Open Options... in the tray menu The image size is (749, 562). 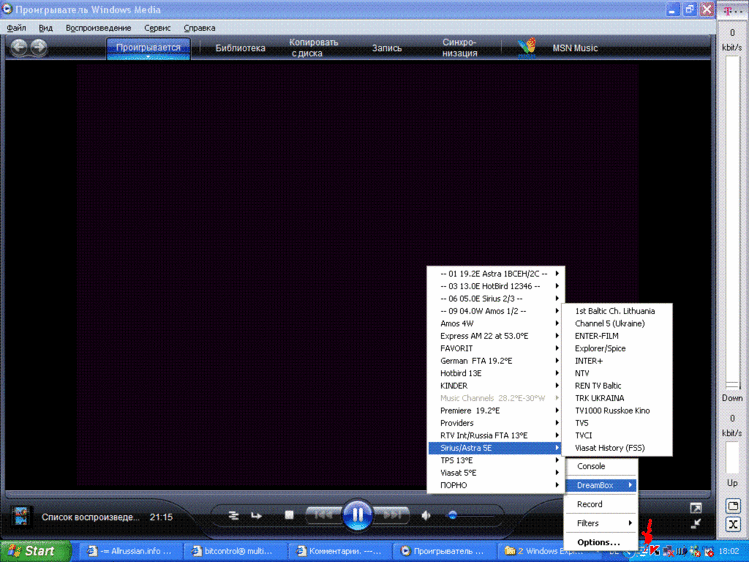point(601,542)
